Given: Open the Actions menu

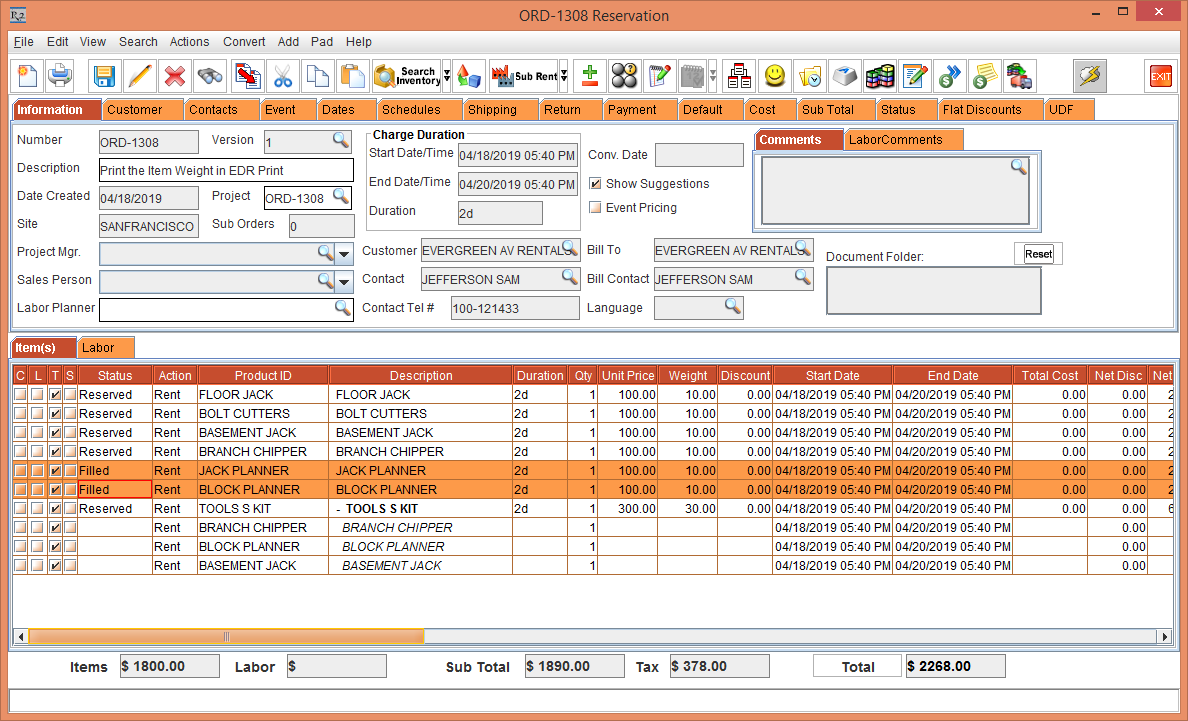Looking at the screenshot, I should point(189,42).
